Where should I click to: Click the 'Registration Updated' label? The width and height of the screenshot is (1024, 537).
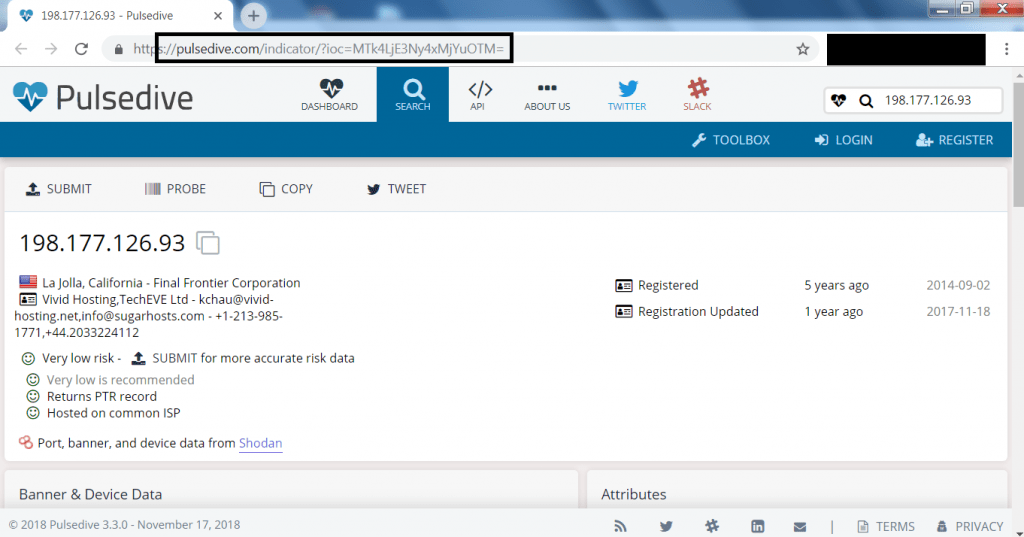tap(698, 312)
